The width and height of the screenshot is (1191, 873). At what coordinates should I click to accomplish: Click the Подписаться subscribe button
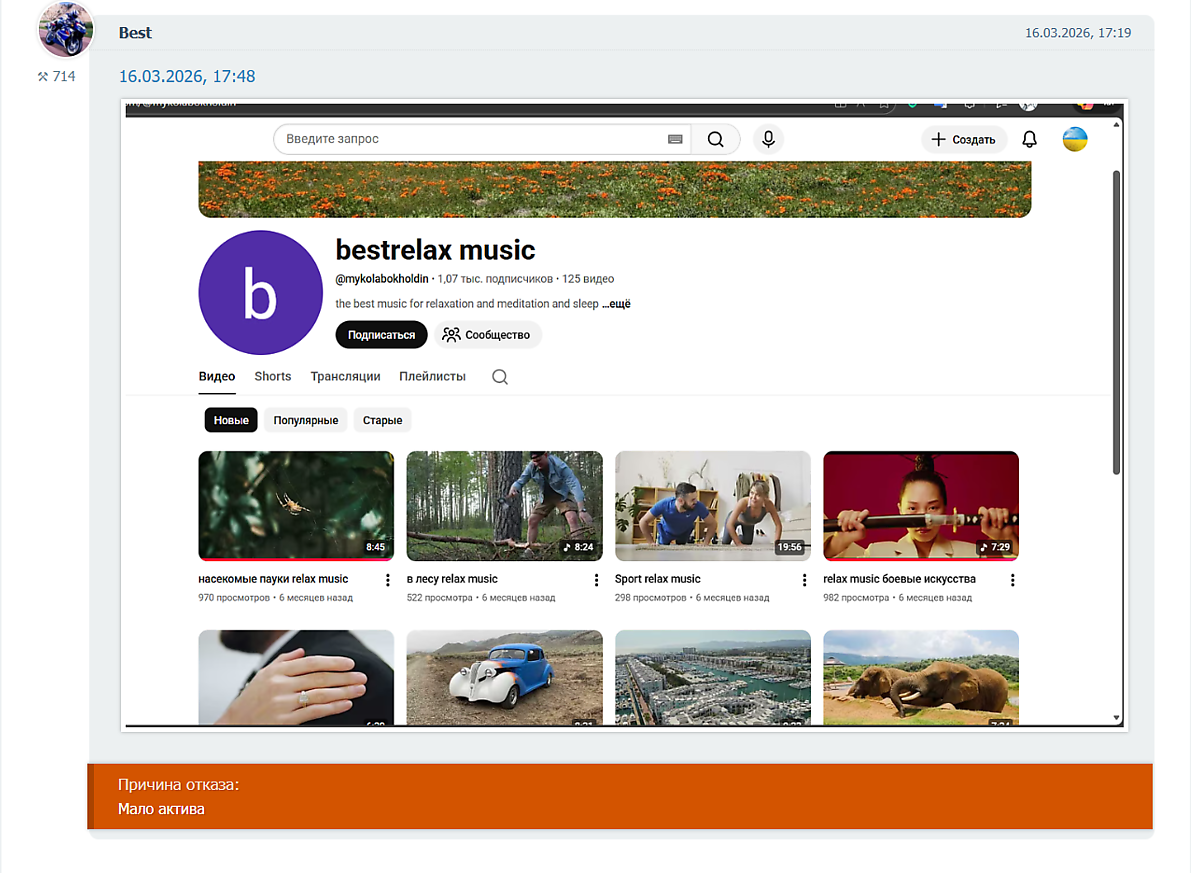(381, 335)
